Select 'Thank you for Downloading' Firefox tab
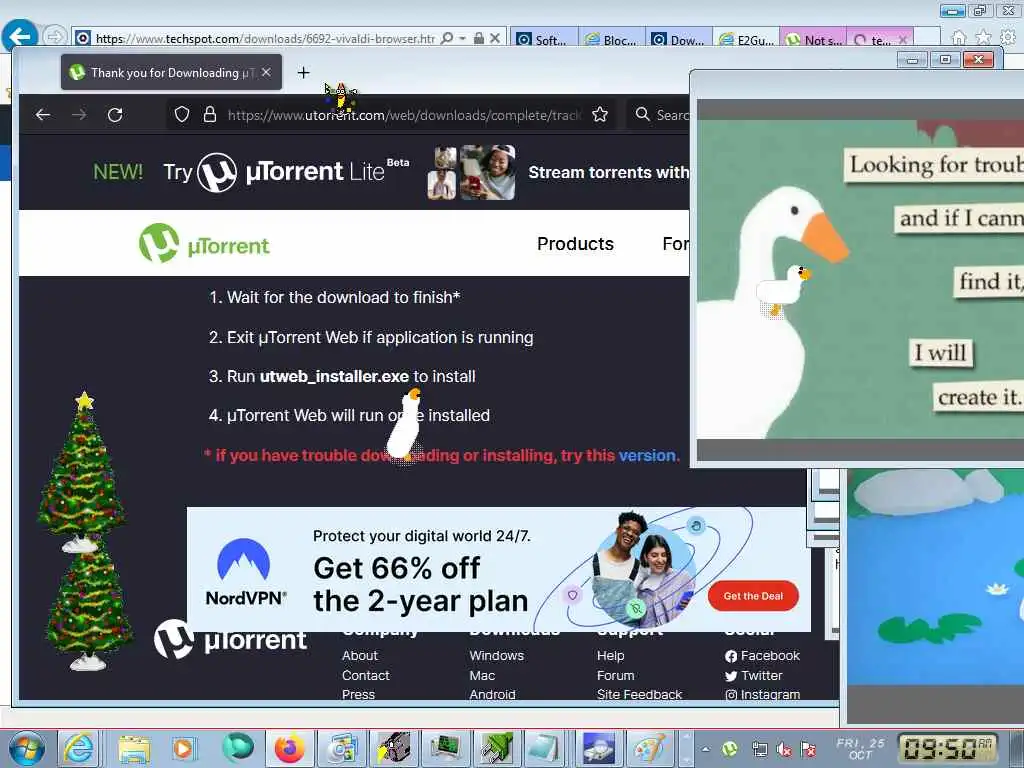1024x768 pixels. (171, 72)
